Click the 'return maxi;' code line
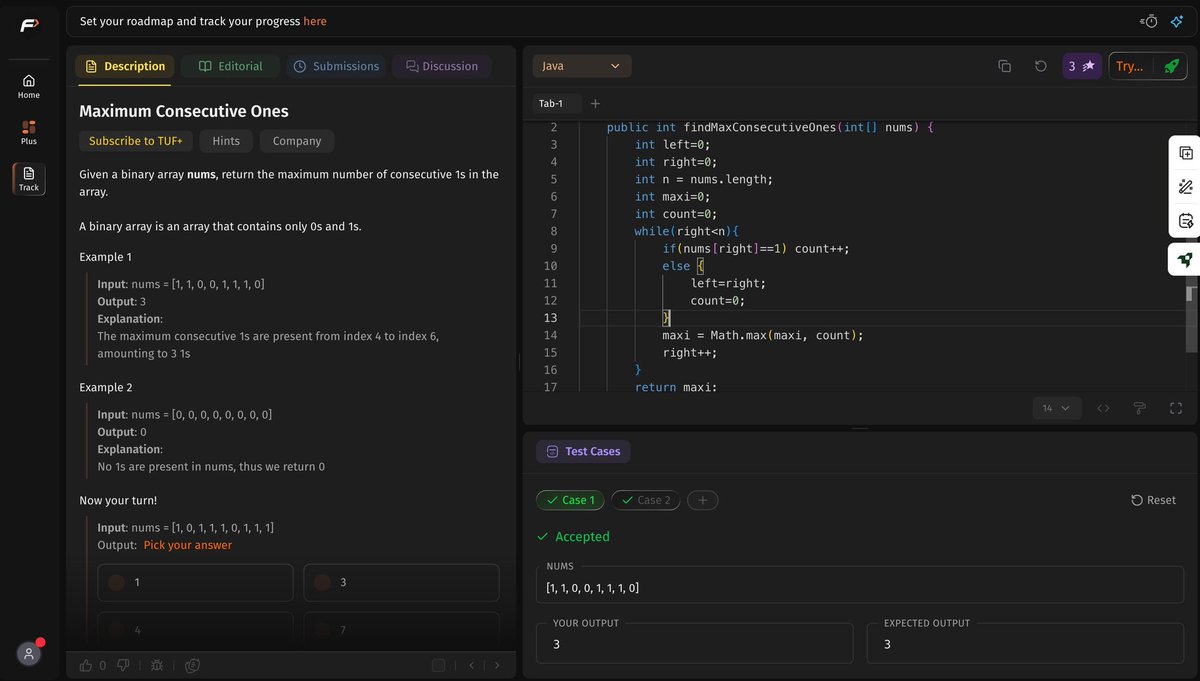Screen dimensions: 1200x681 pos(676,386)
